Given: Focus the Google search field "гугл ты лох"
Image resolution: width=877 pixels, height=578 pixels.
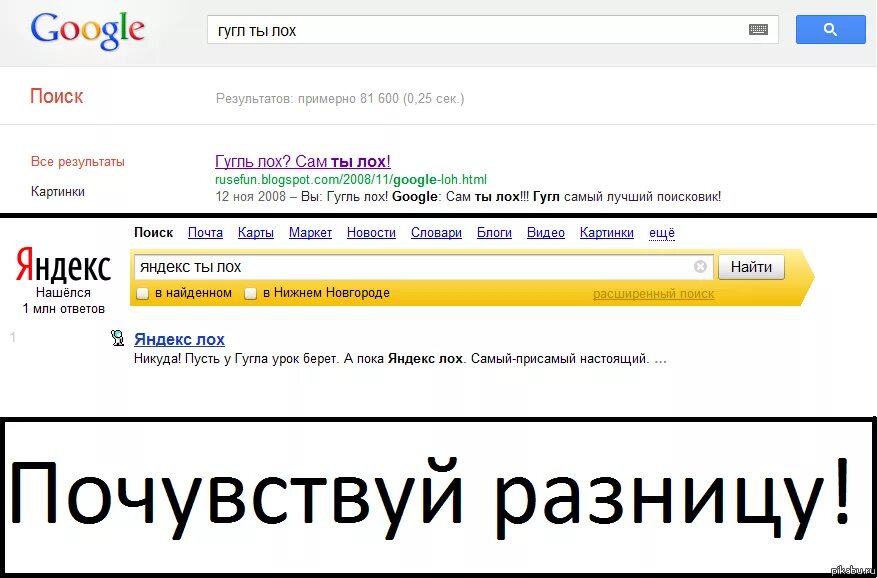Looking at the screenshot, I should click(492, 30).
